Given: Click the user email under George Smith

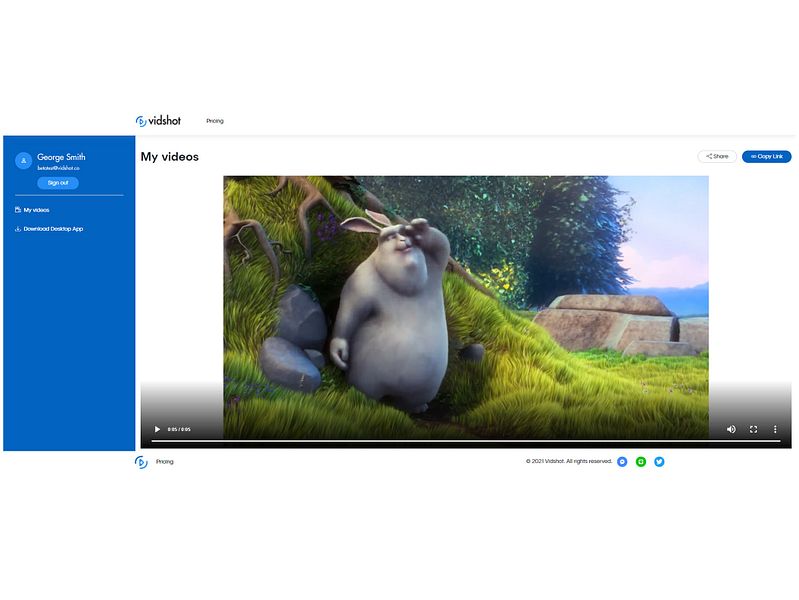Looking at the screenshot, I should coord(59,168).
